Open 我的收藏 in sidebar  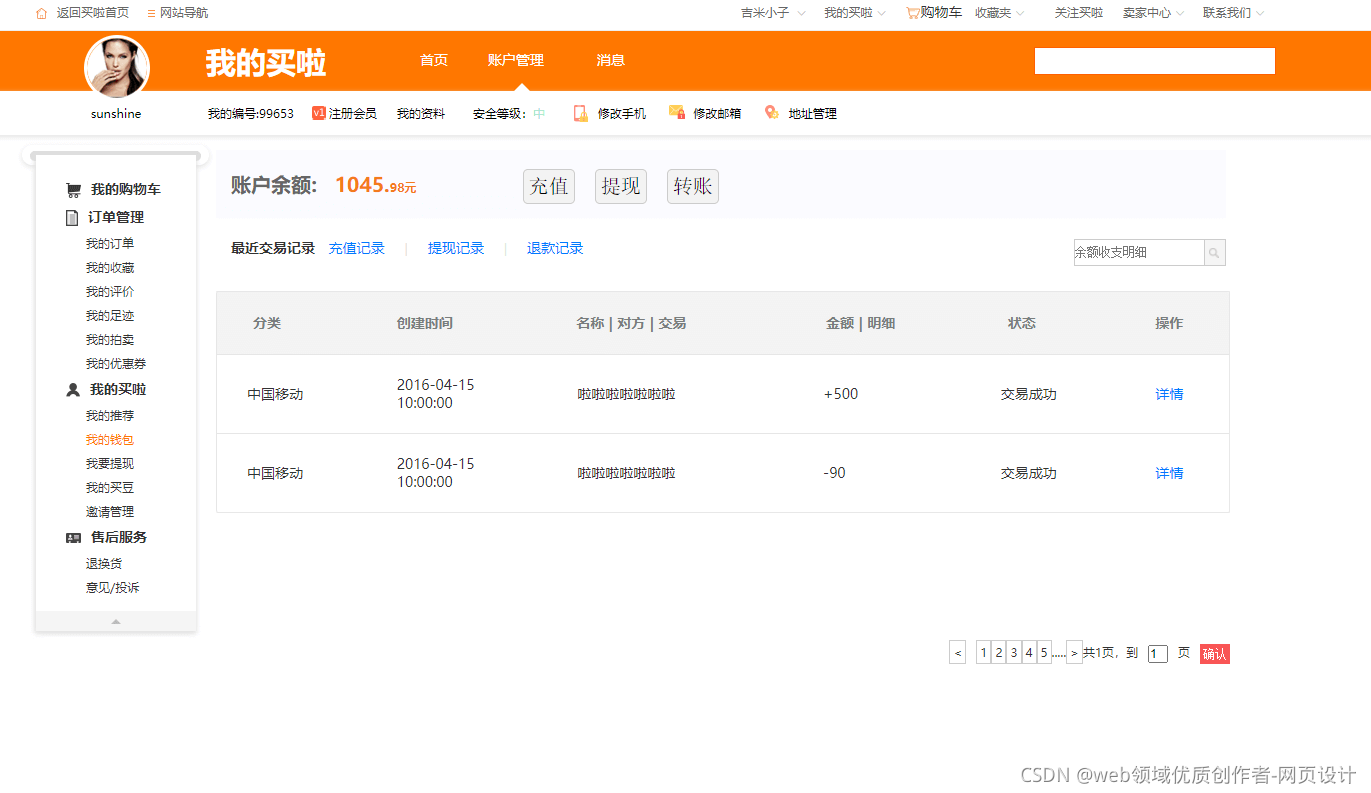110,268
